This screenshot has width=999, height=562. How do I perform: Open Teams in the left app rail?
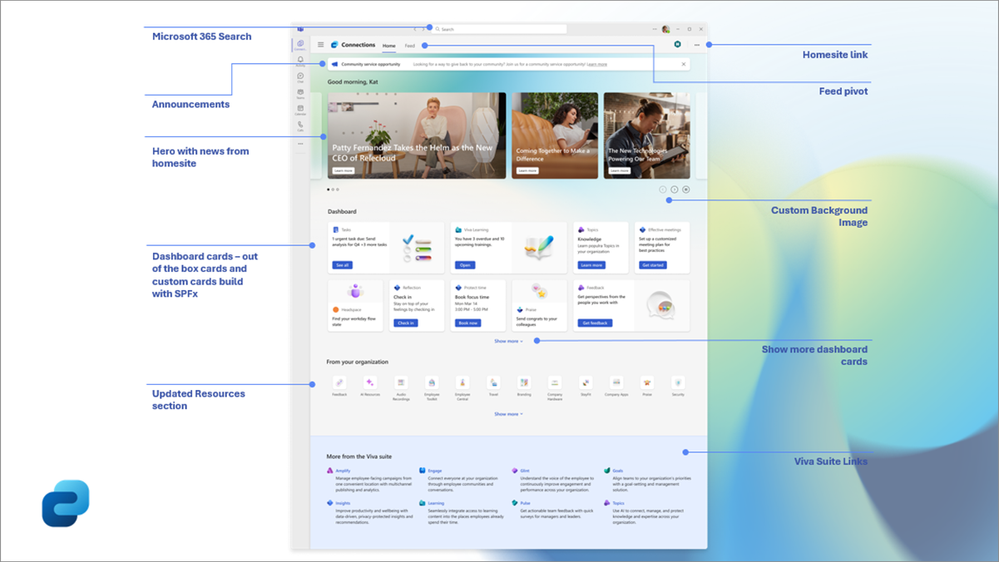pyautogui.click(x=300, y=93)
